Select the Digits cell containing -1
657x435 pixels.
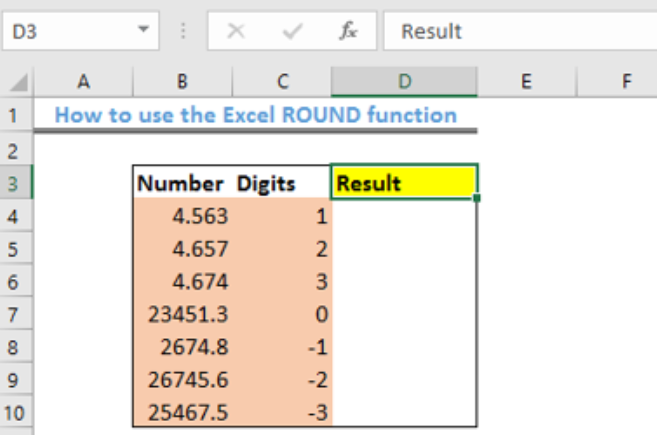[x=282, y=347]
